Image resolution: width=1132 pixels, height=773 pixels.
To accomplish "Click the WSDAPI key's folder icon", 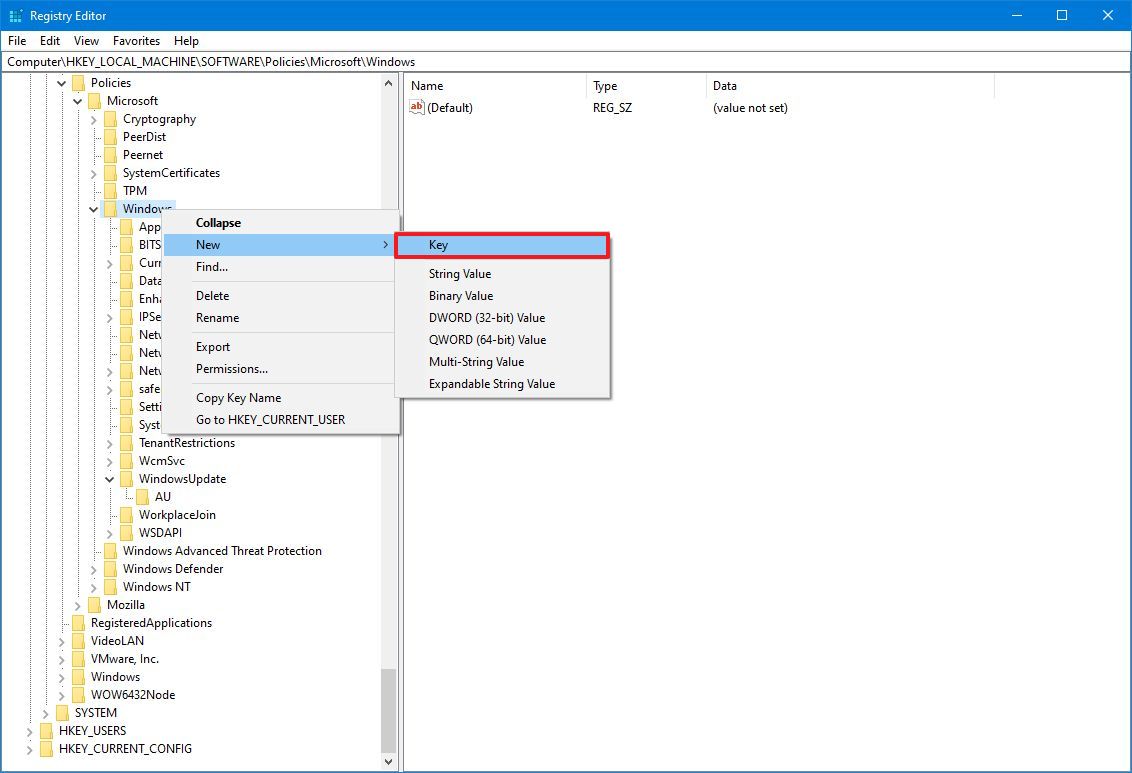I will coord(127,532).
